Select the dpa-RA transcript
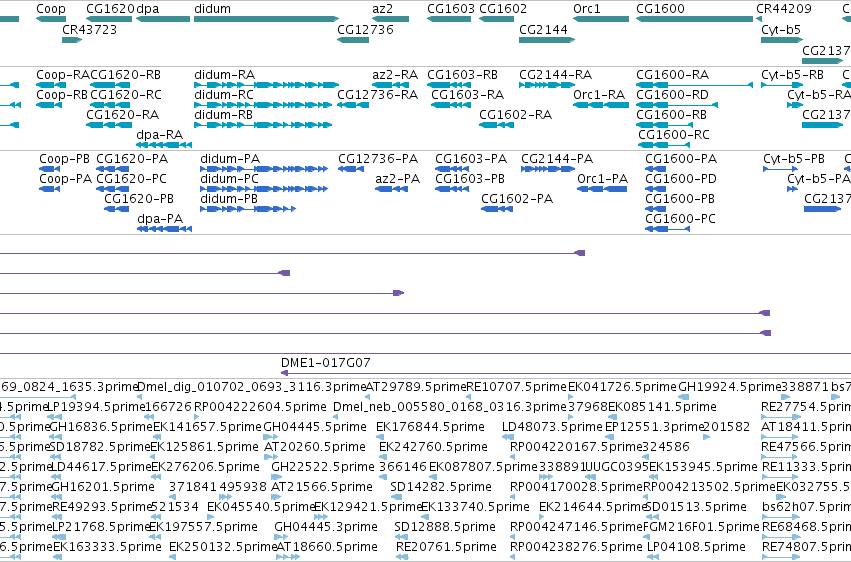The image size is (851, 562). point(164,145)
